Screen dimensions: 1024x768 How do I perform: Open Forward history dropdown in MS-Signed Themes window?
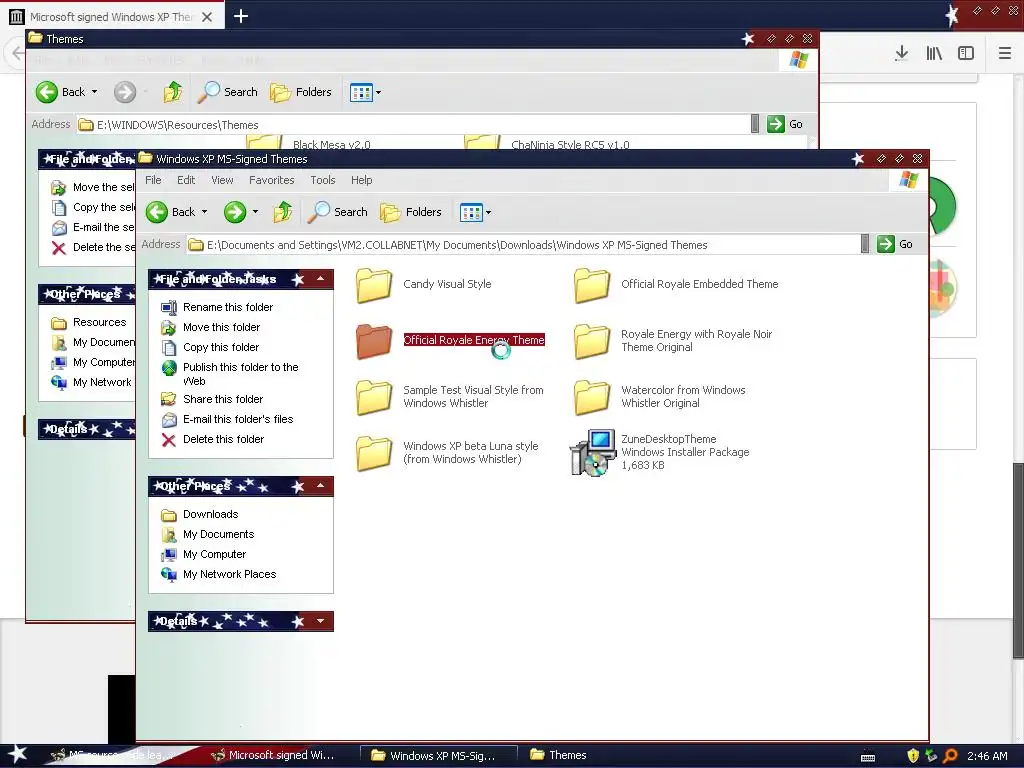pos(255,212)
